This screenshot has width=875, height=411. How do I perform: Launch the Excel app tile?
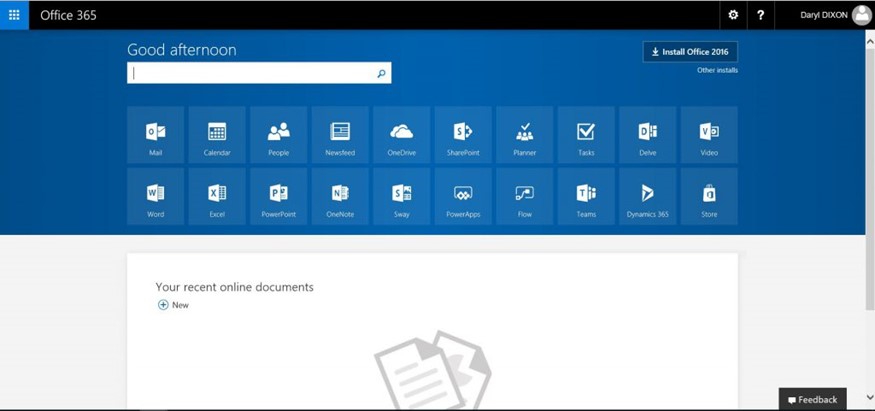[217, 196]
